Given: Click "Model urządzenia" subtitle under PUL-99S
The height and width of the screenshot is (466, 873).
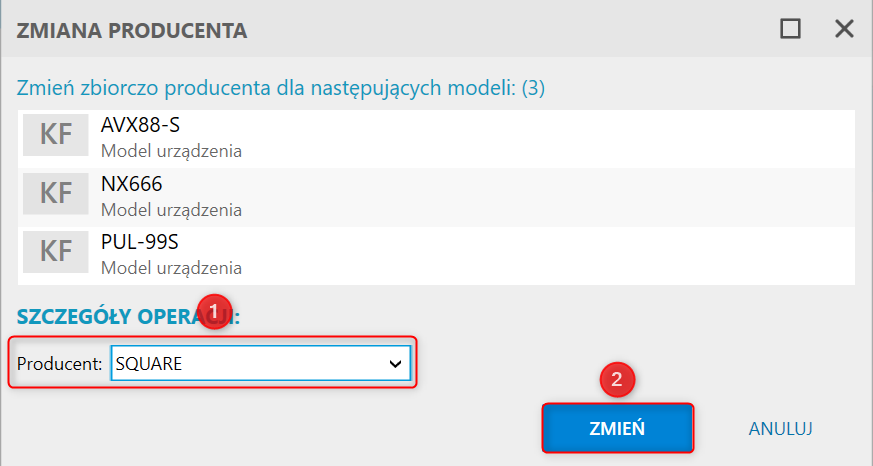Looking at the screenshot, I should coord(171,268).
